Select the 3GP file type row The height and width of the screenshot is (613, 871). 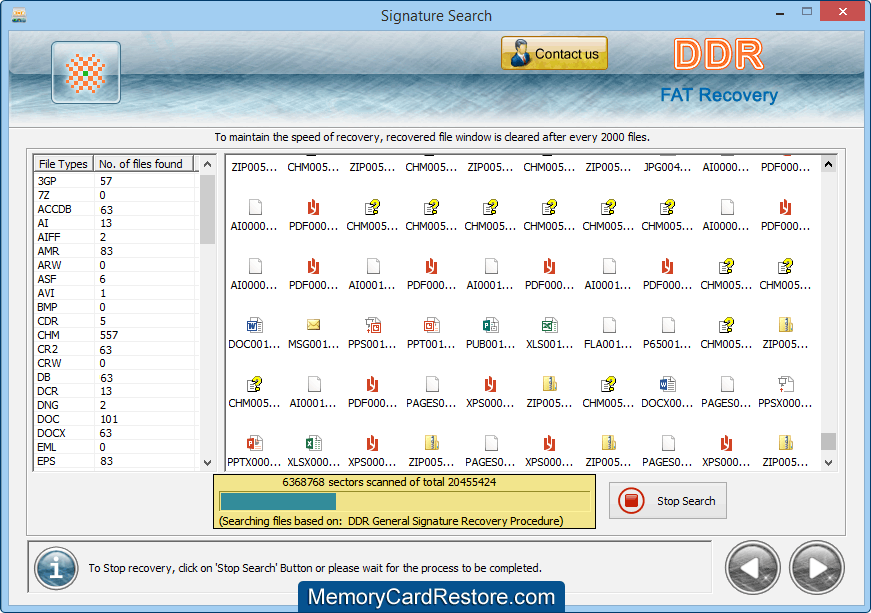click(116, 181)
